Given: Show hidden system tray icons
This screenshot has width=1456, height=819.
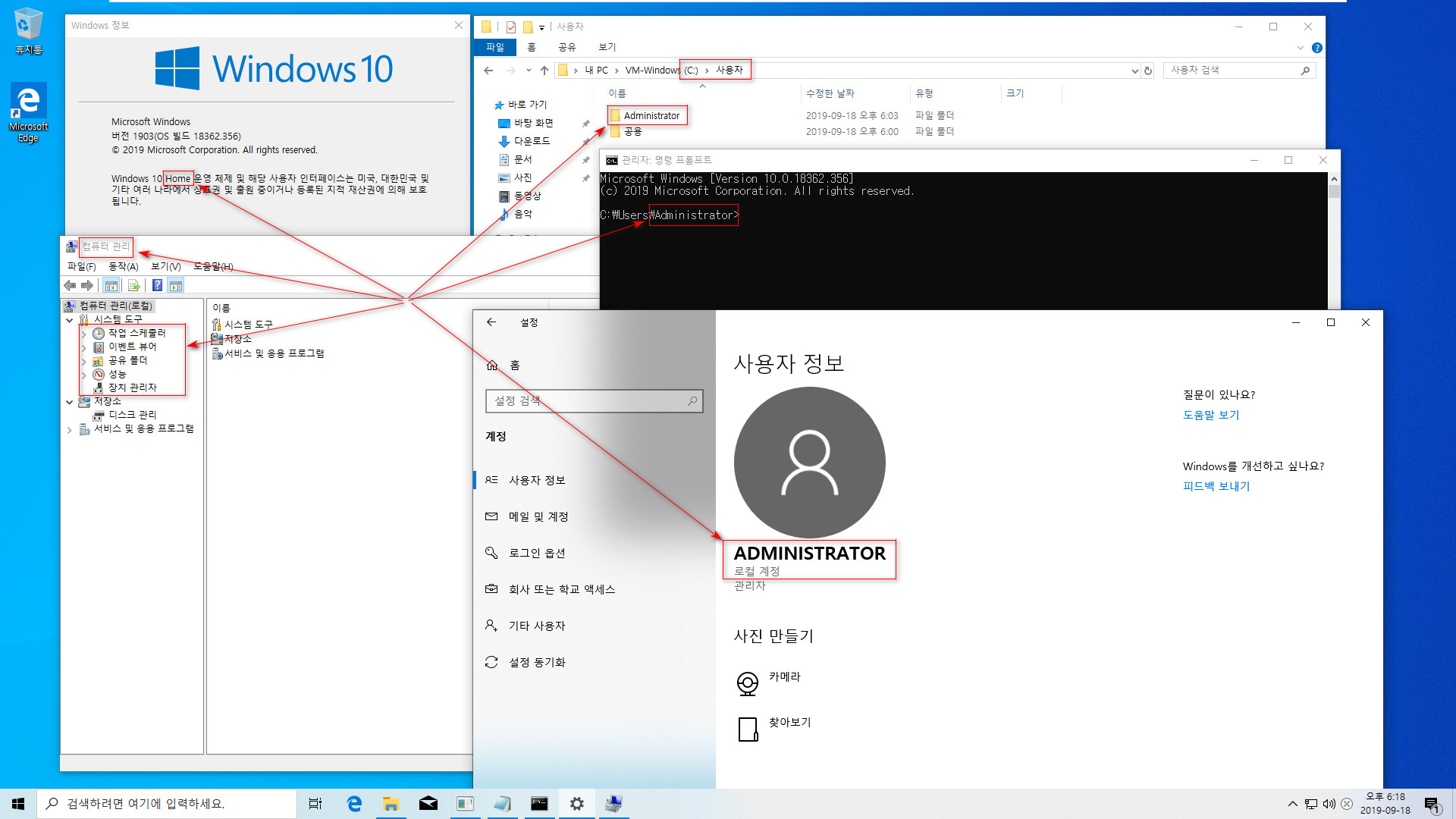Looking at the screenshot, I should point(1293,804).
